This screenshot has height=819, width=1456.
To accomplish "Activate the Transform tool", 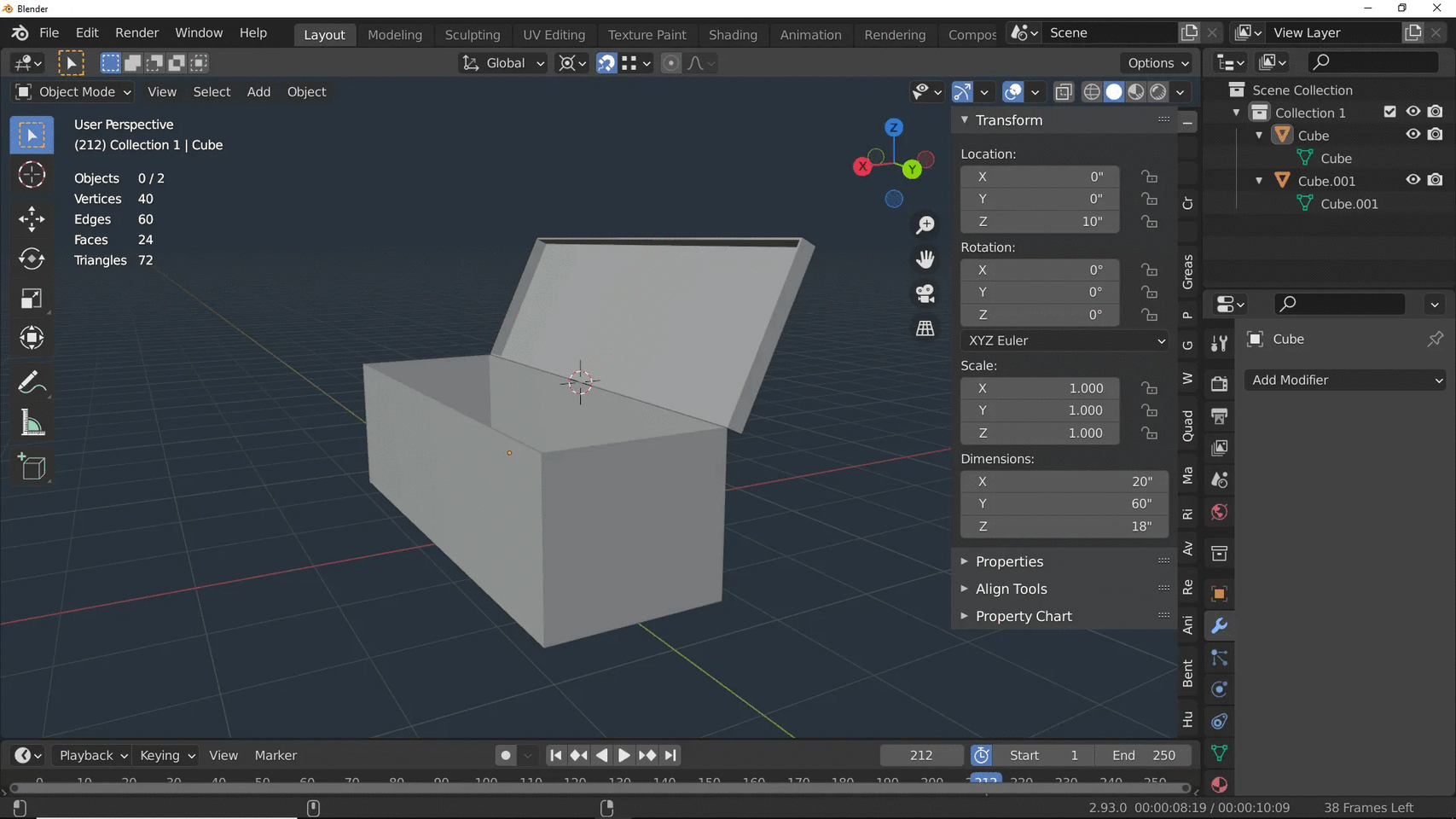I will click(x=32, y=338).
